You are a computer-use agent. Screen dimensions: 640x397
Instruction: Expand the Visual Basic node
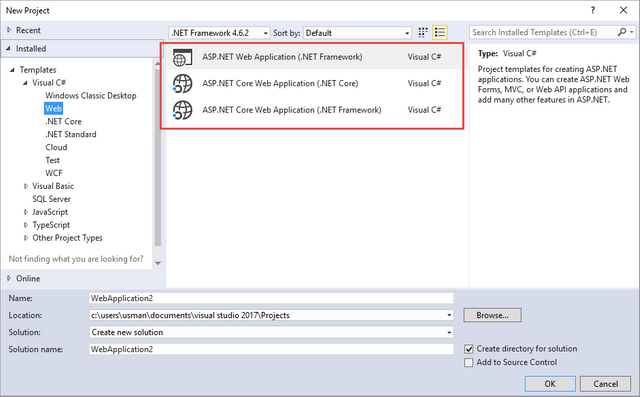(x=26, y=186)
